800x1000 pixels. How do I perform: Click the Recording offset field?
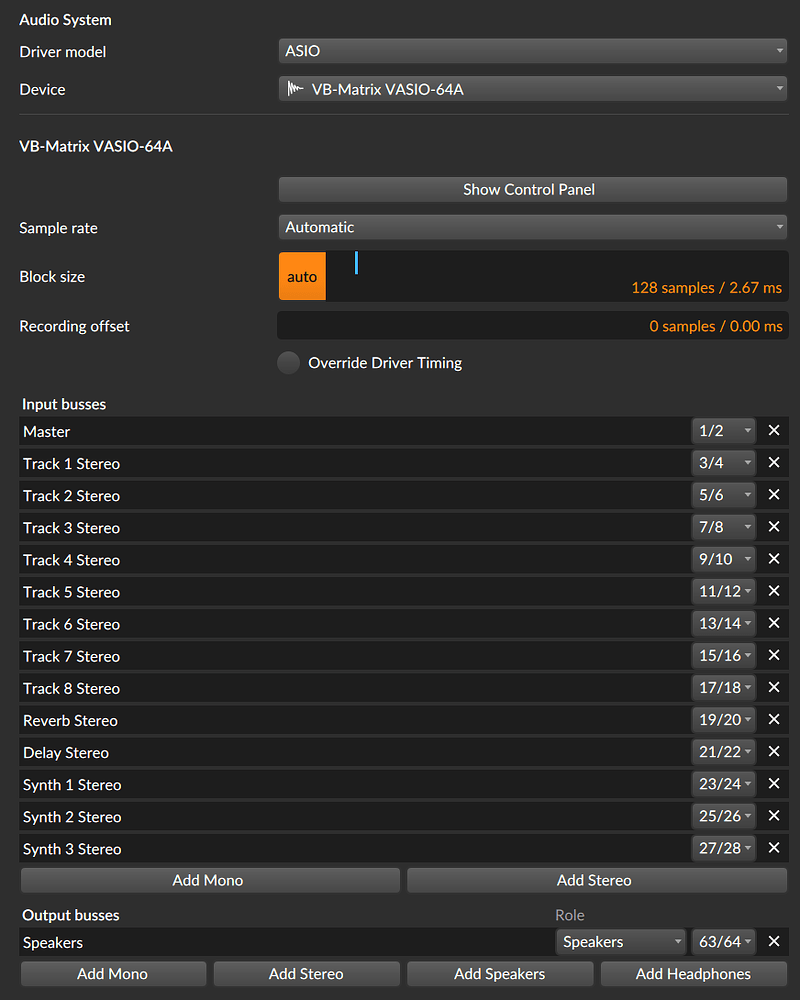[532, 325]
